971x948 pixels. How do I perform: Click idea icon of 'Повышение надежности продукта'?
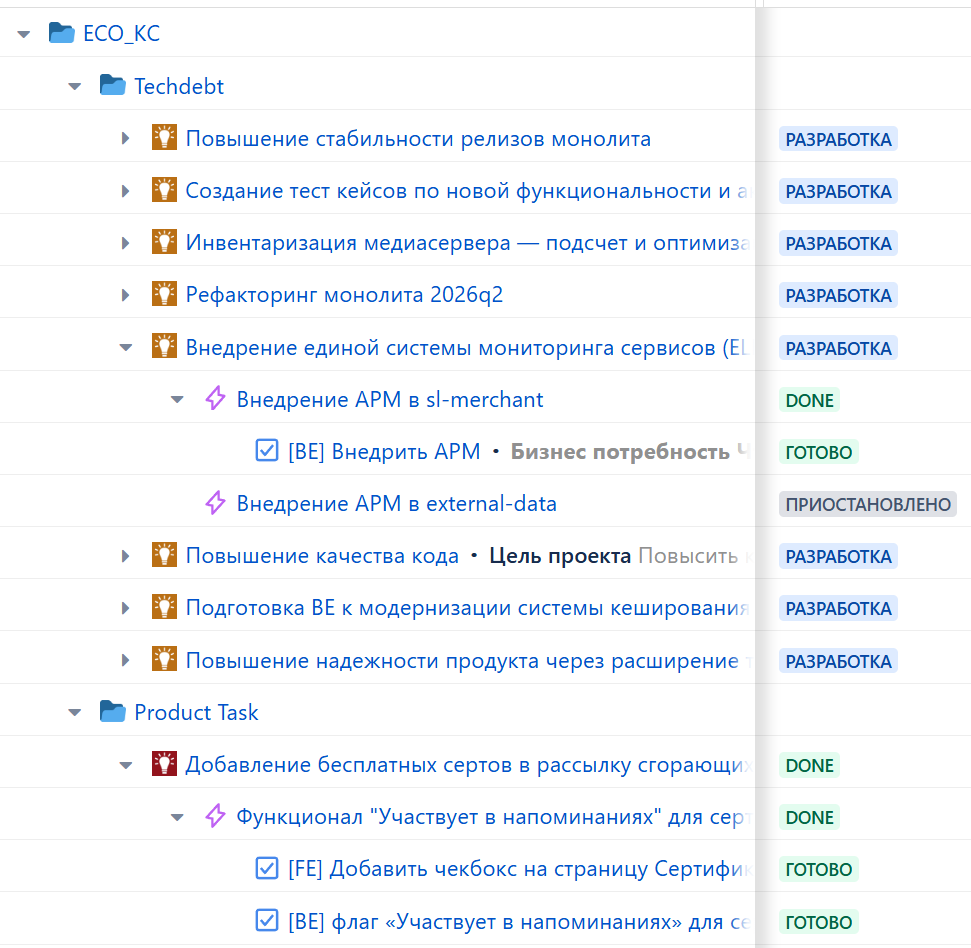[x=164, y=660]
